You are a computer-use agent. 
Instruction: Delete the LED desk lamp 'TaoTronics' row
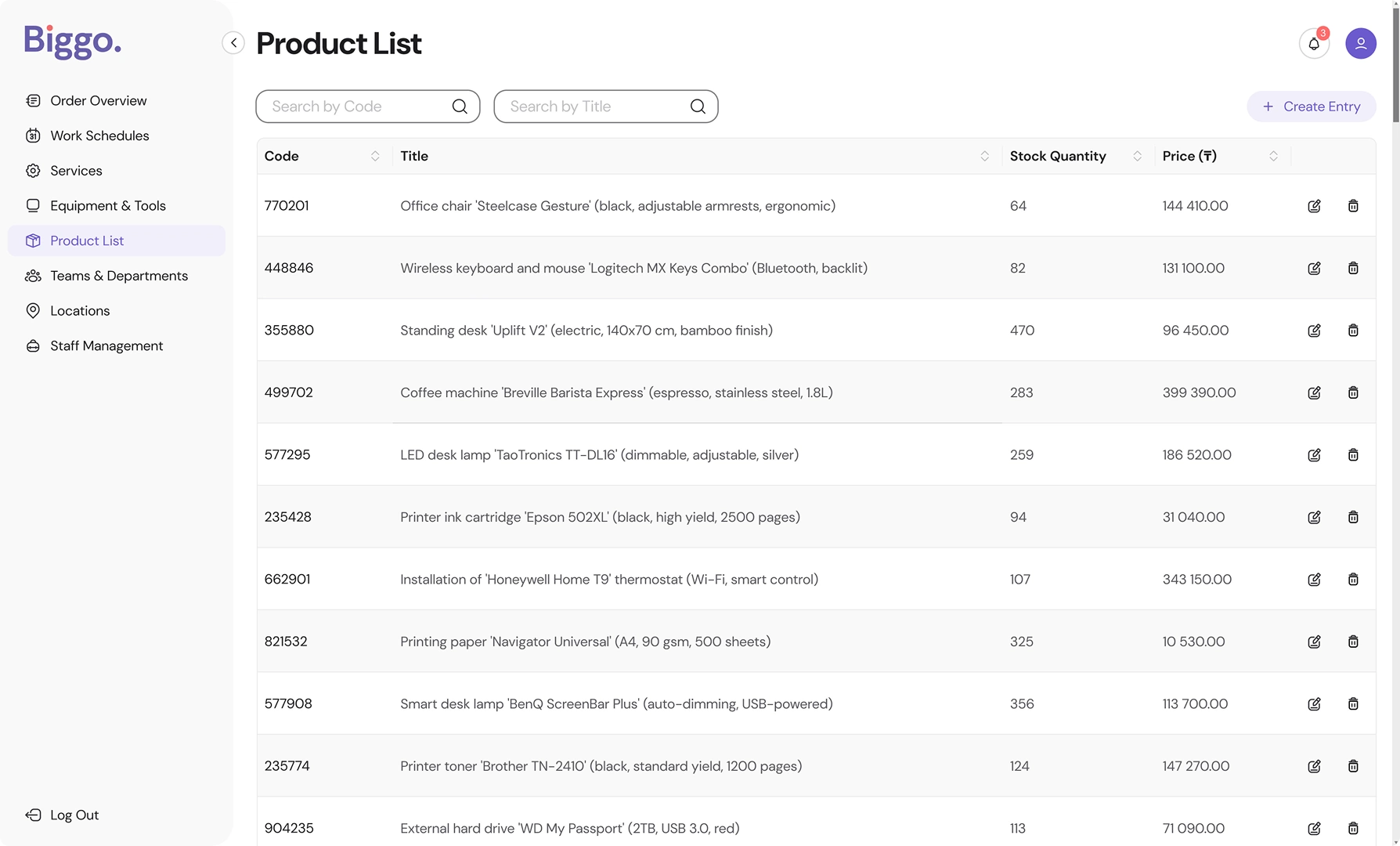(x=1352, y=455)
